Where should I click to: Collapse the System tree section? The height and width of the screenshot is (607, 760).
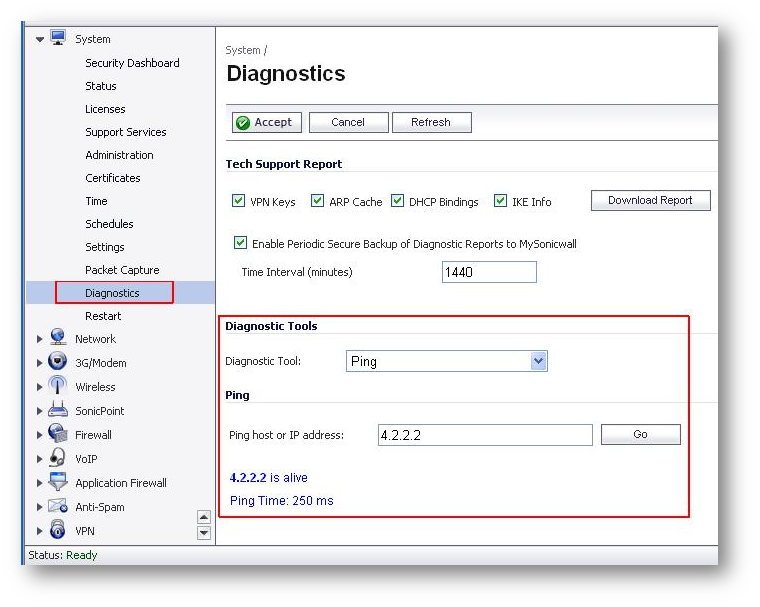pyautogui.click(x=40, y=39)
